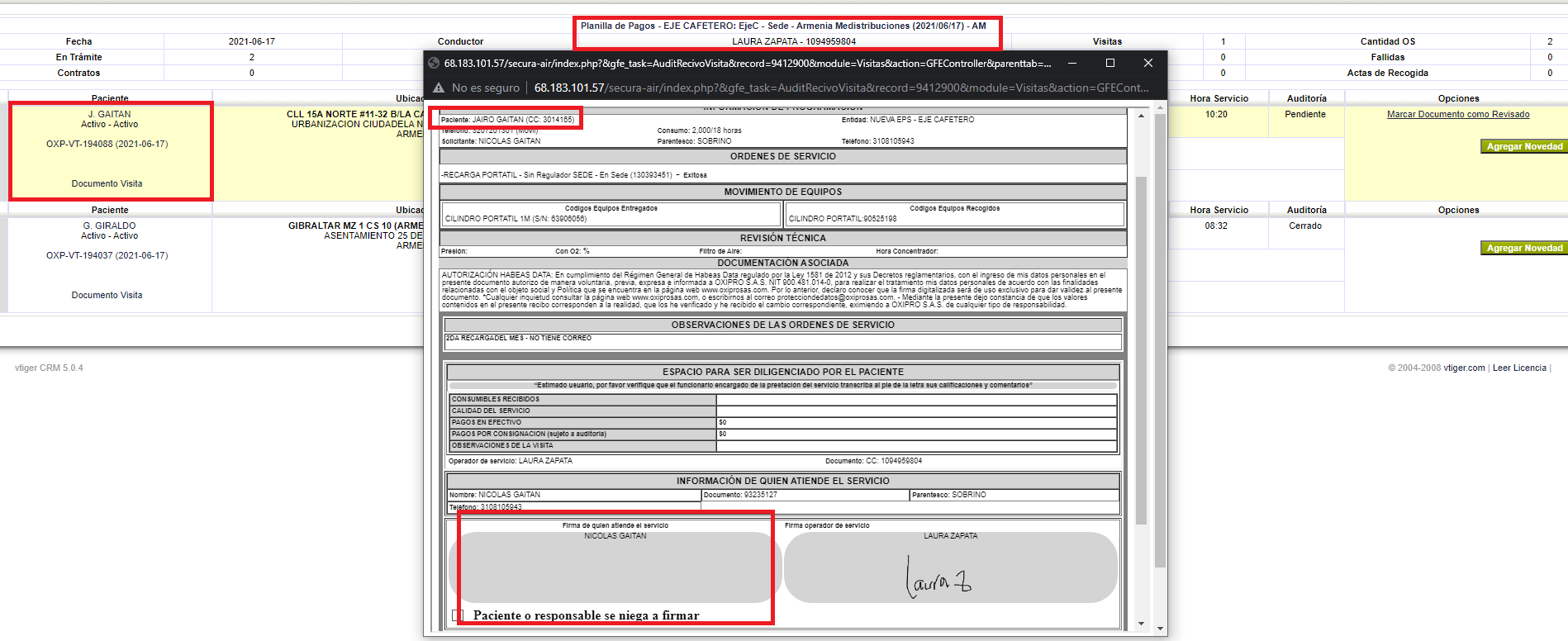Open 'Leer Licencia' footer link

[x=1519, y=368]
